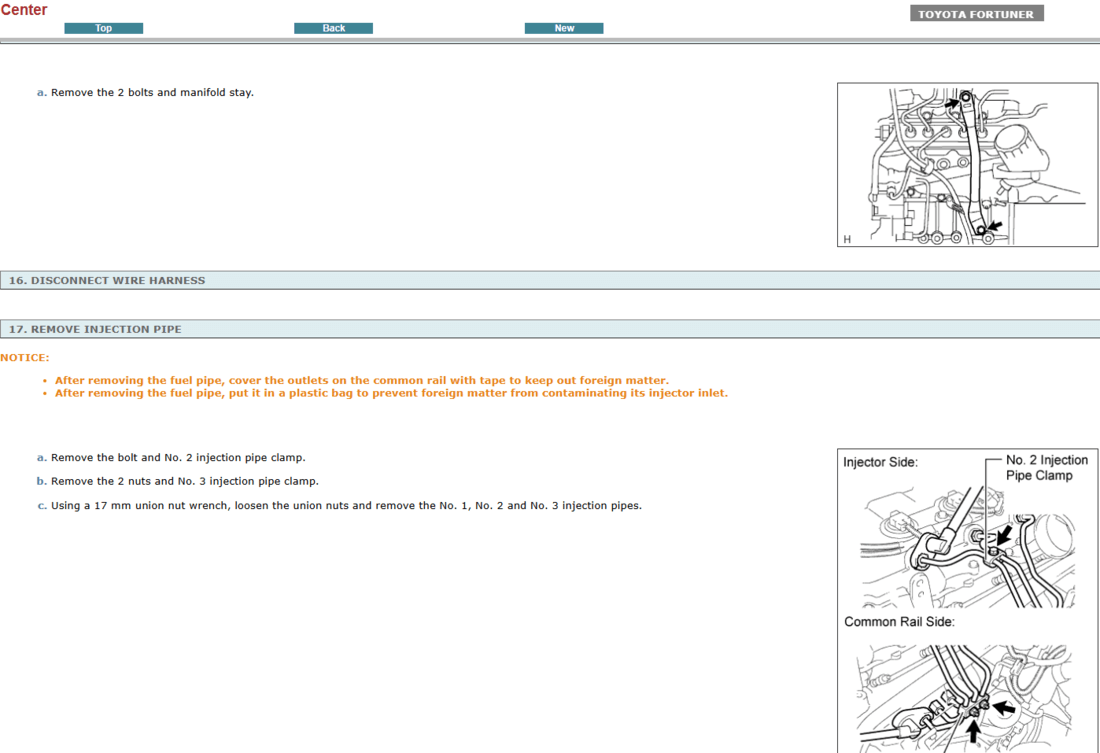
Task: Click the red Center page title
Action: click(x=24, y=10)
